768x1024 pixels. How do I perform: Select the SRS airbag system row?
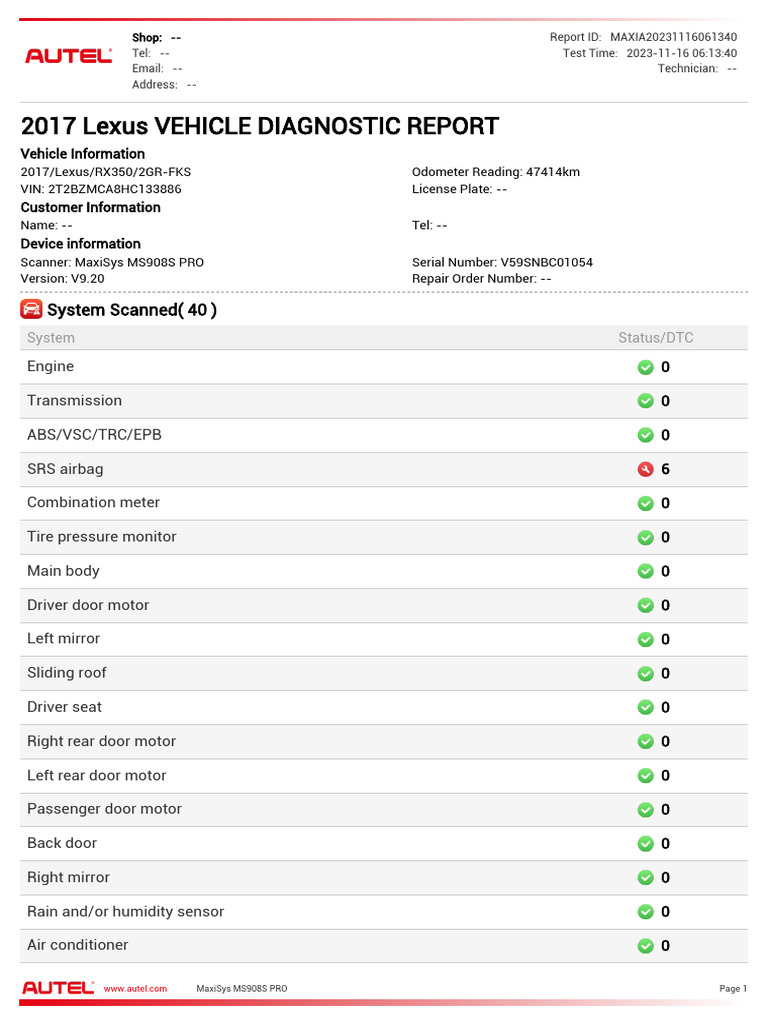pyautogui.click(x=383, y=469)
